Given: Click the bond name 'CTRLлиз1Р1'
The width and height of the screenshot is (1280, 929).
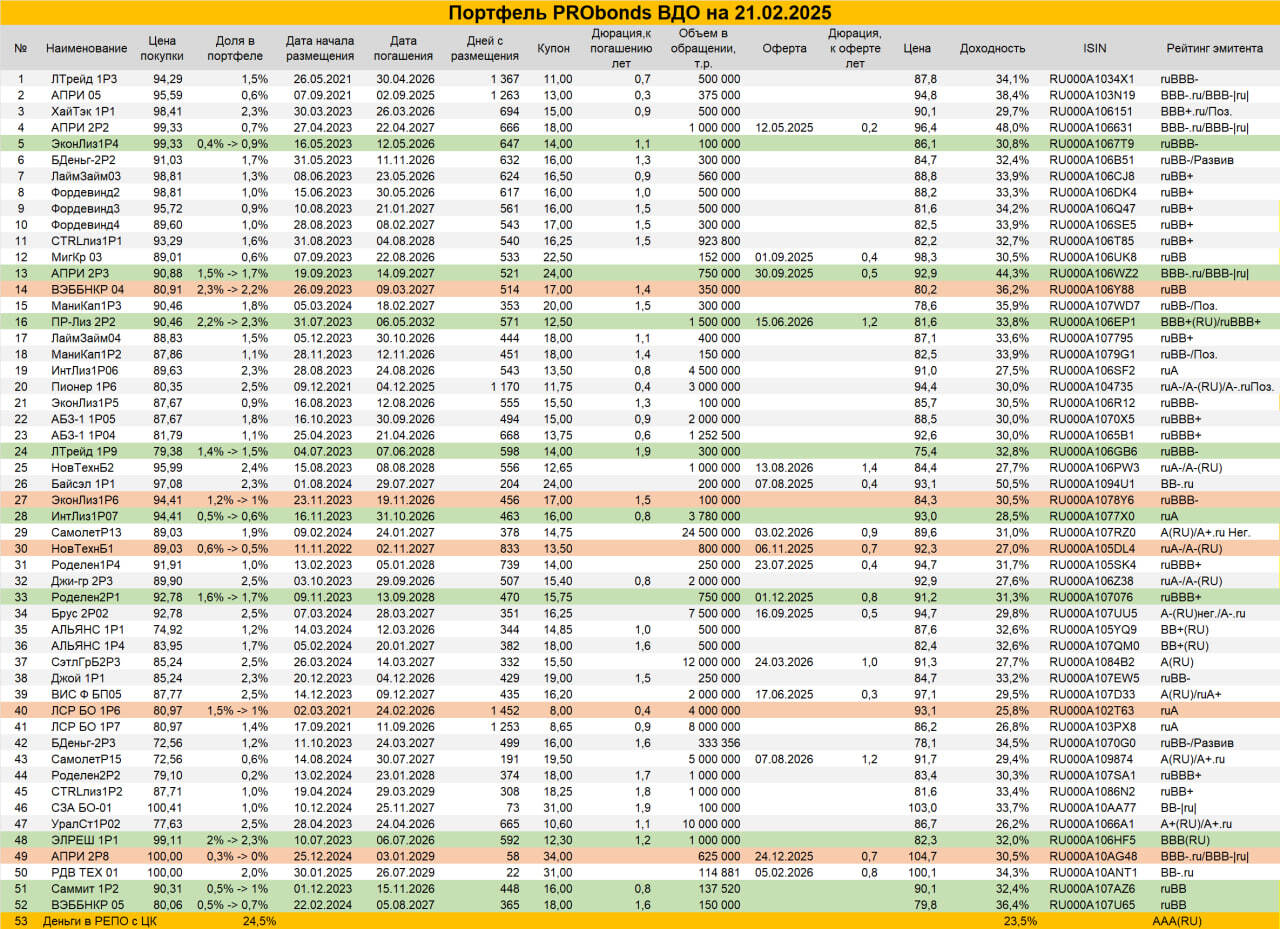Looking at the screenshot, I should click(x=86, y=241).
